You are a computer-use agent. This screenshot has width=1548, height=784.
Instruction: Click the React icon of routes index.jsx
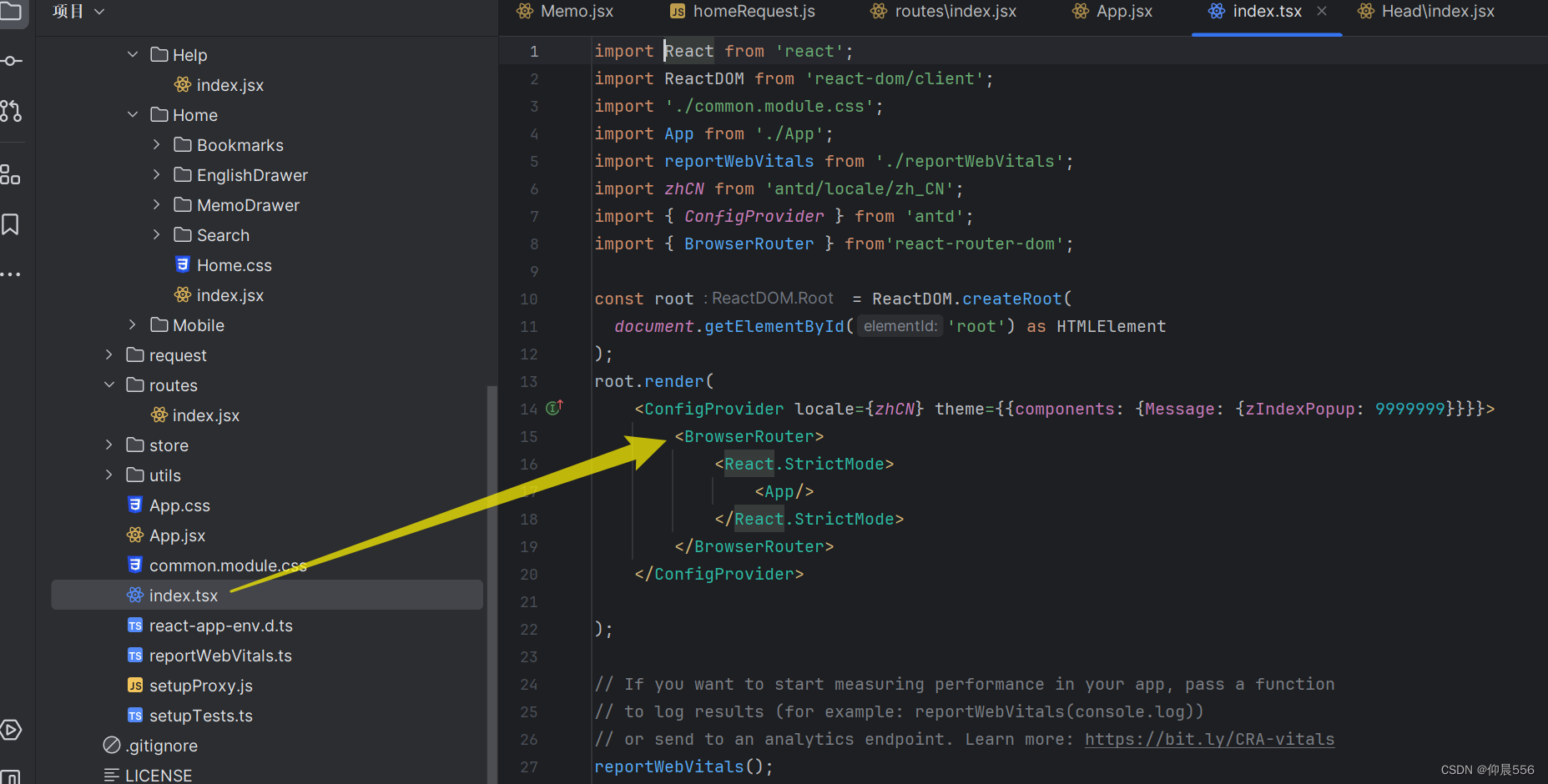tap(159, 415)
